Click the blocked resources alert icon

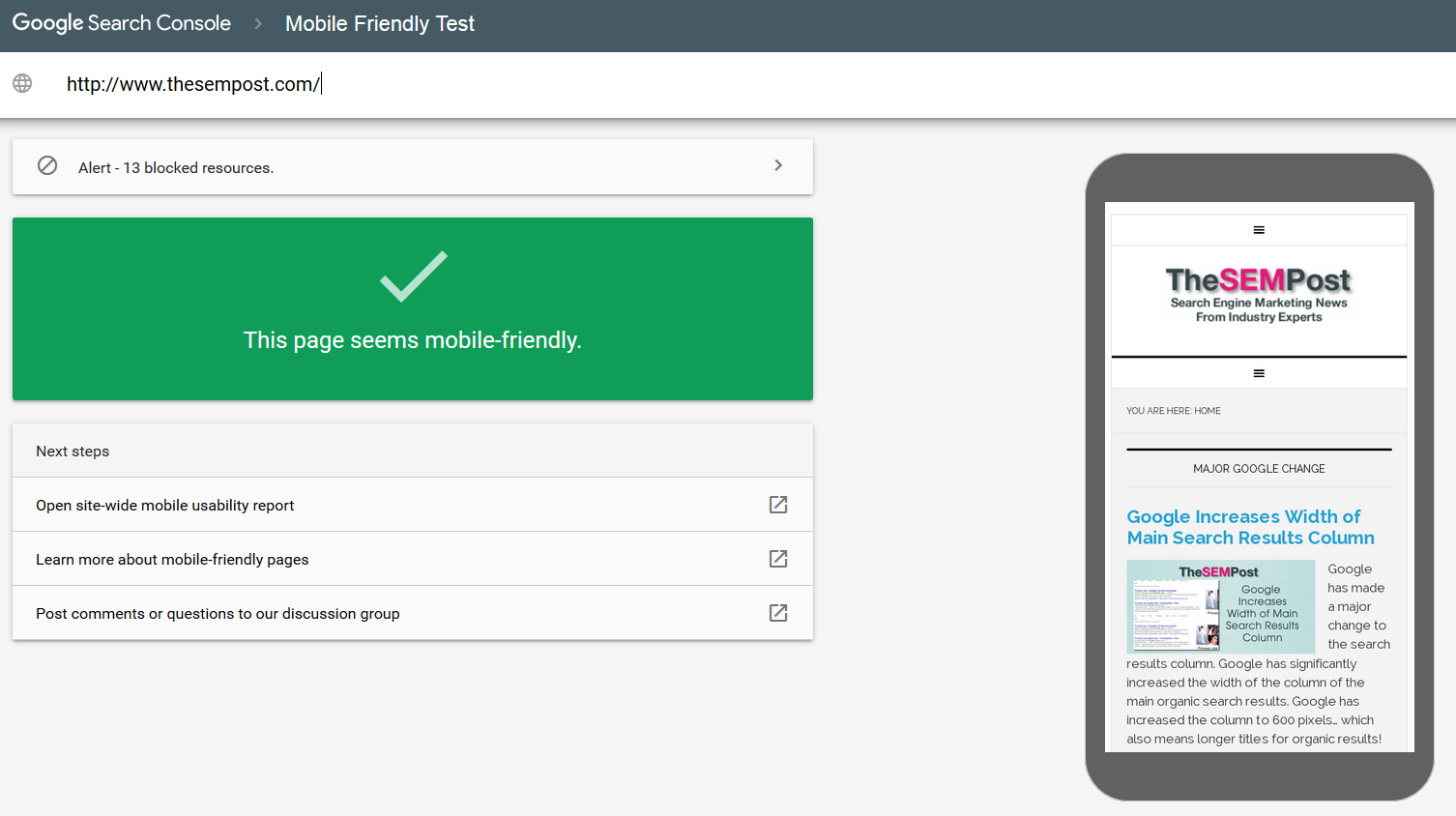click(x=47, y=165)
